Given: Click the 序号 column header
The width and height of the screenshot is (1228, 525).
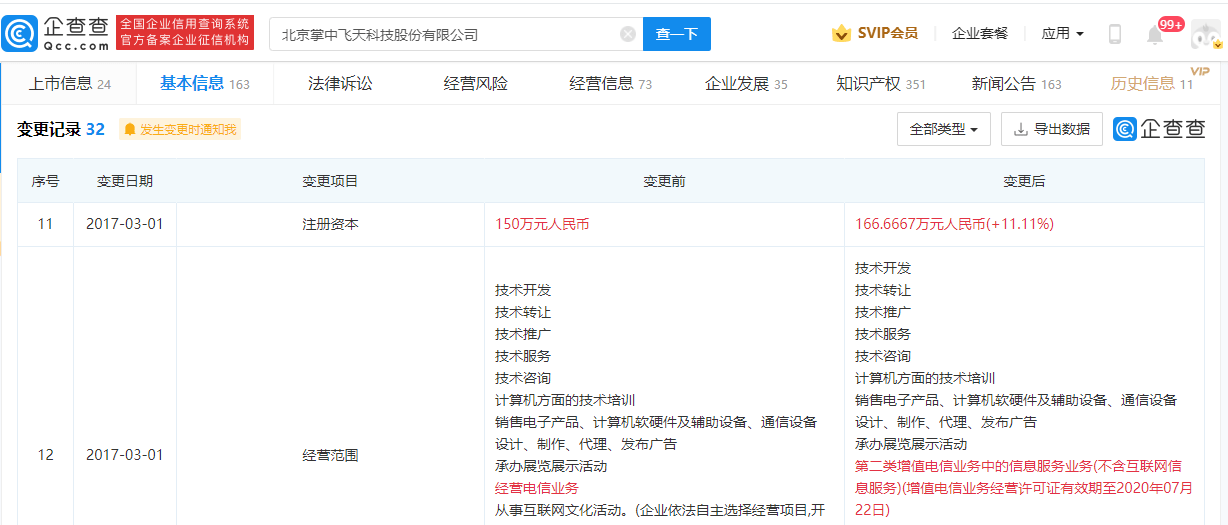Looking at the screenshot, I should tap(45, 181).
